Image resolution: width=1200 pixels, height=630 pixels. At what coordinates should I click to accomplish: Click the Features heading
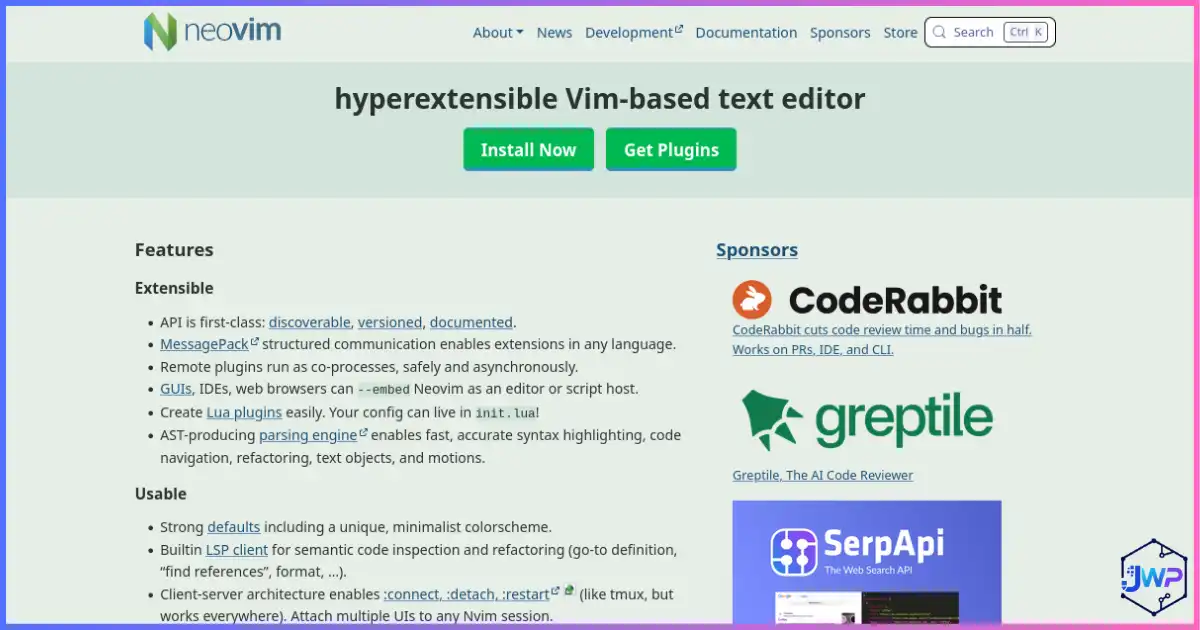(174, 250)
